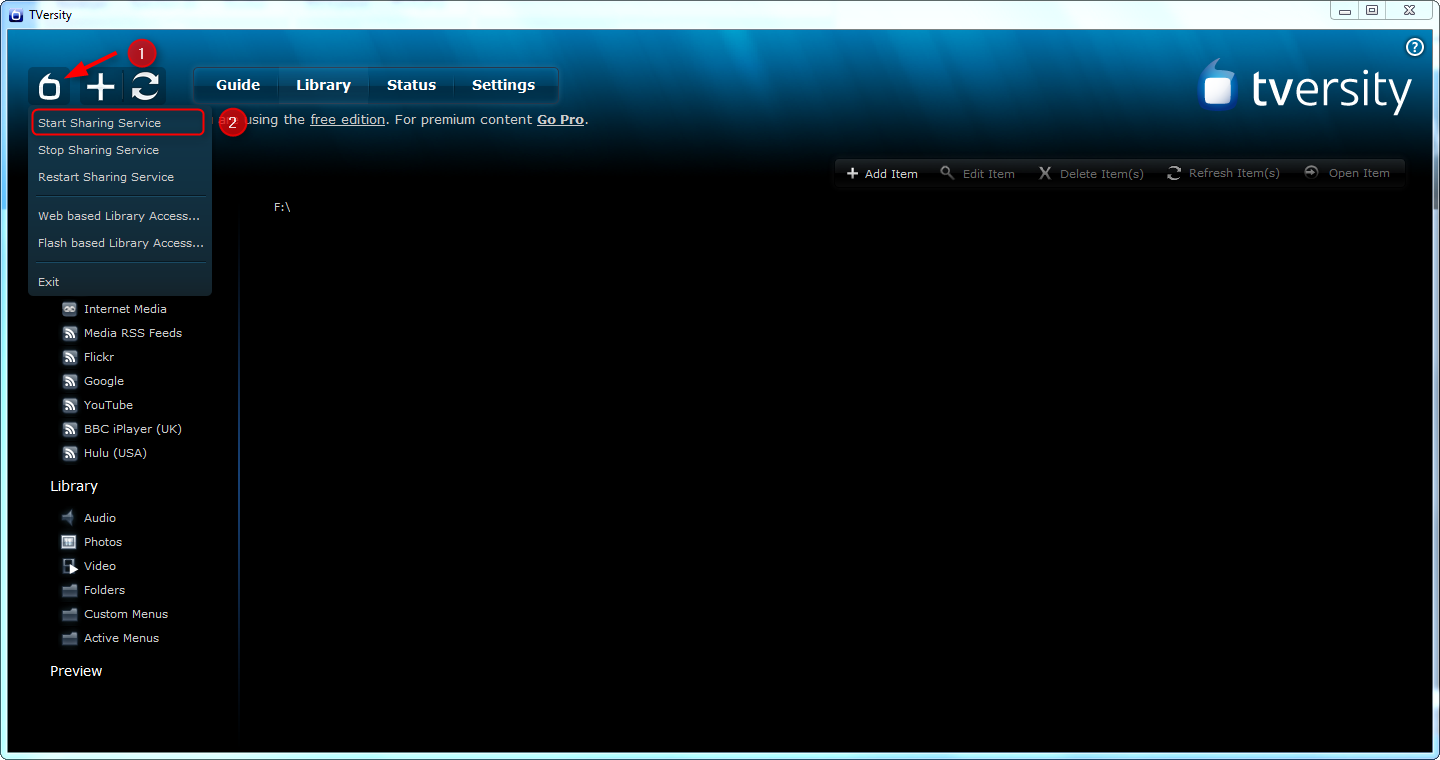Open the Audio library icon
Screen dimensions: 1440x760
coord(68,517)
